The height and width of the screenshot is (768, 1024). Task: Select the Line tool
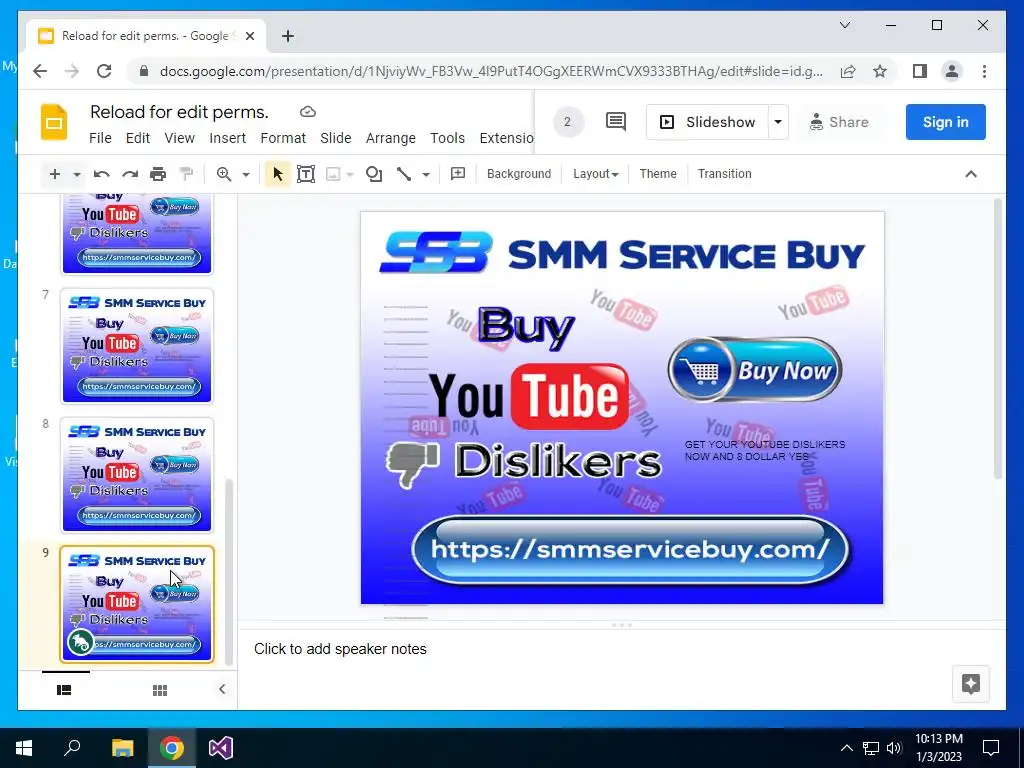[404, 174]
